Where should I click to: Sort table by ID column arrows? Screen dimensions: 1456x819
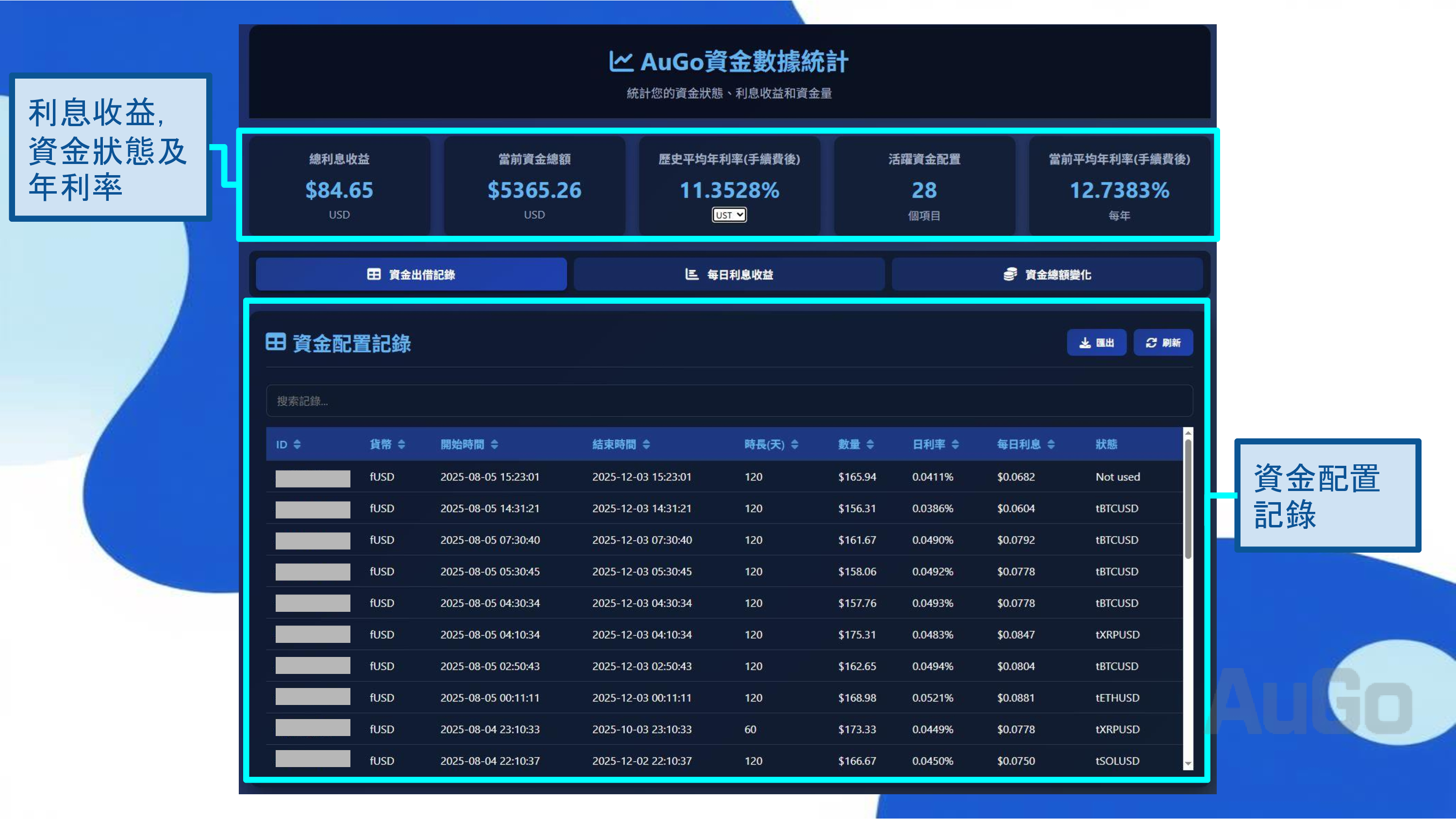click(298, 445)
